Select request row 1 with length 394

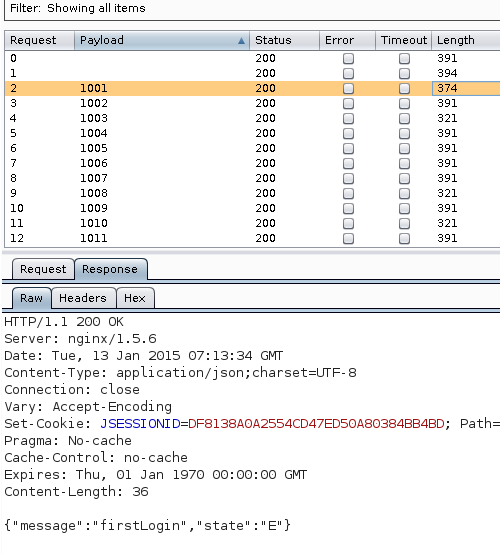tap(252, 73)
